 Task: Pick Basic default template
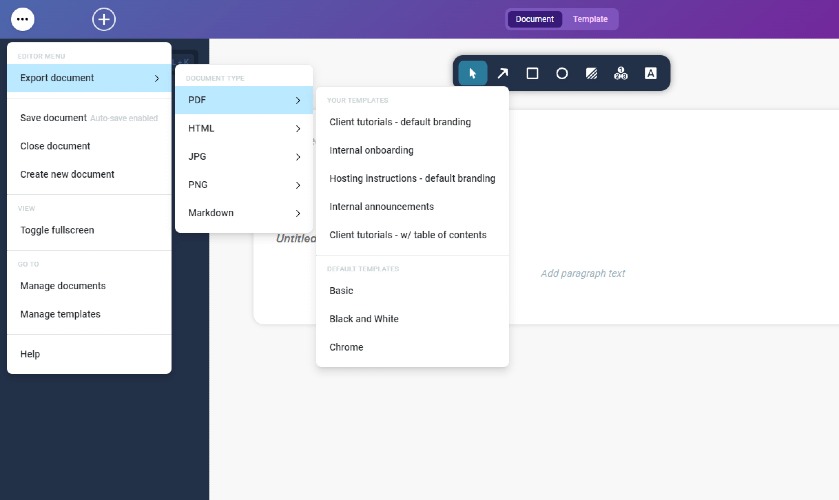point(413,291)
